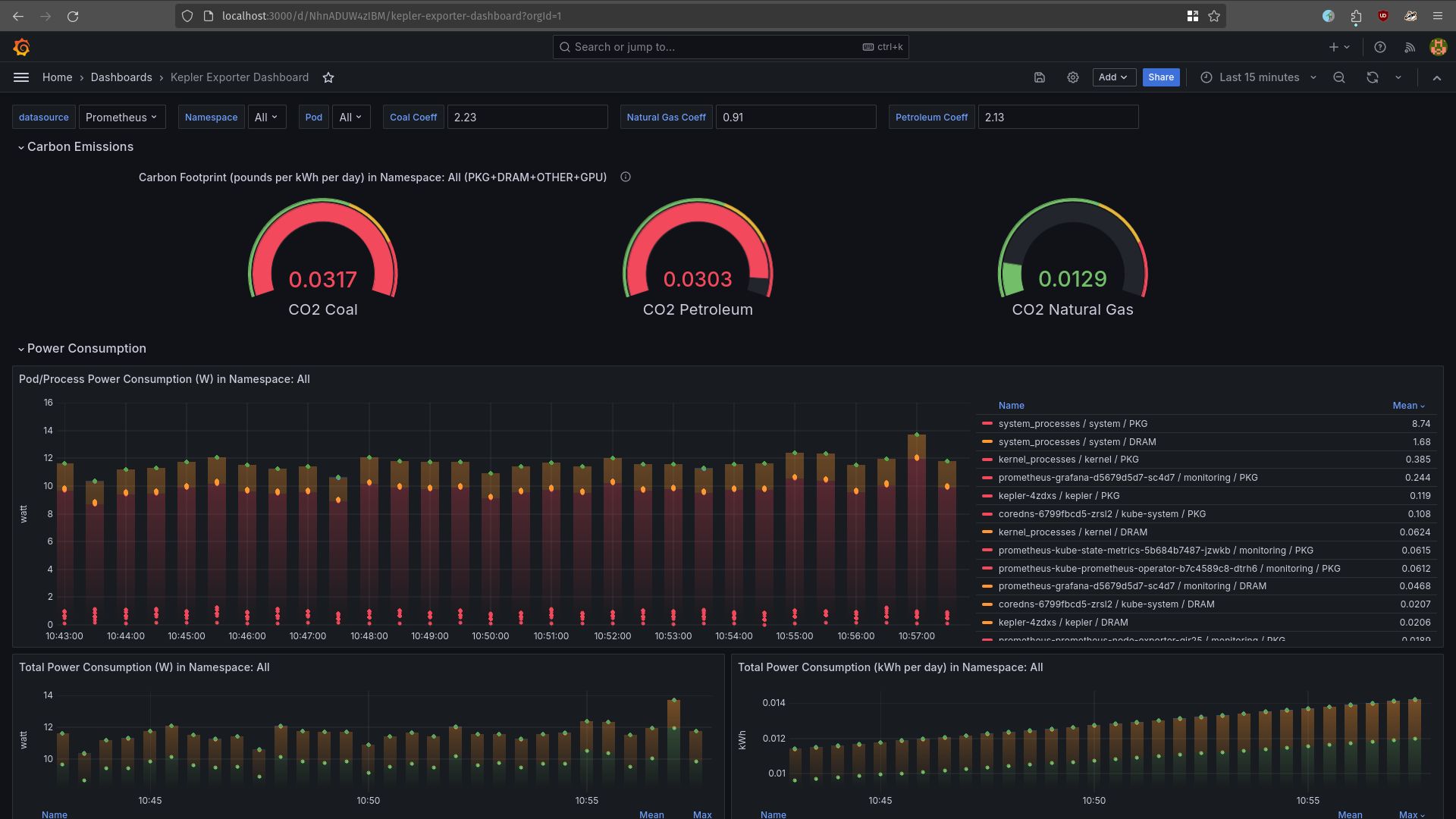
Task: Toggle the system_processes / system / PKG series
Action: [1073, 423]
